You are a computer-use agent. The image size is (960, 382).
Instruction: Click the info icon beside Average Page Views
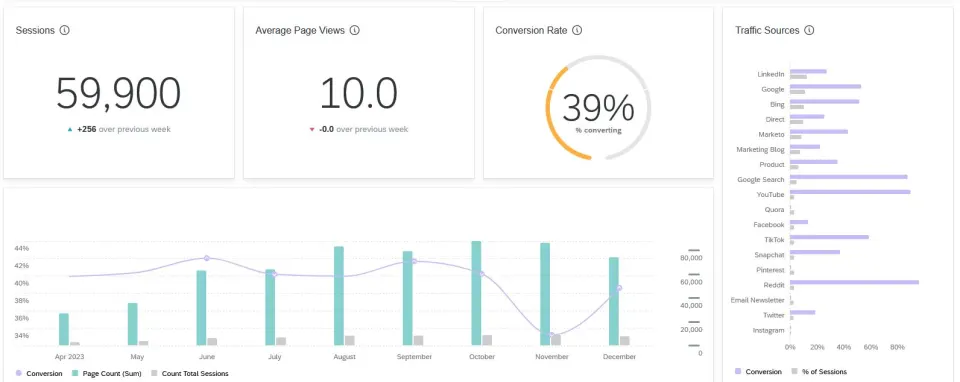point(354,30)
